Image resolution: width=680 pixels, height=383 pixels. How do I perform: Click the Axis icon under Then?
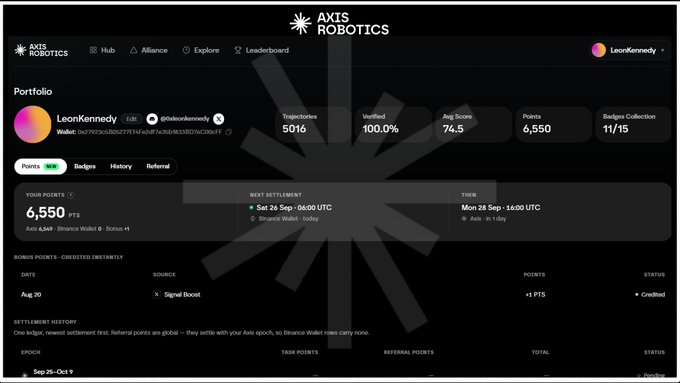(x=464, y=219)
